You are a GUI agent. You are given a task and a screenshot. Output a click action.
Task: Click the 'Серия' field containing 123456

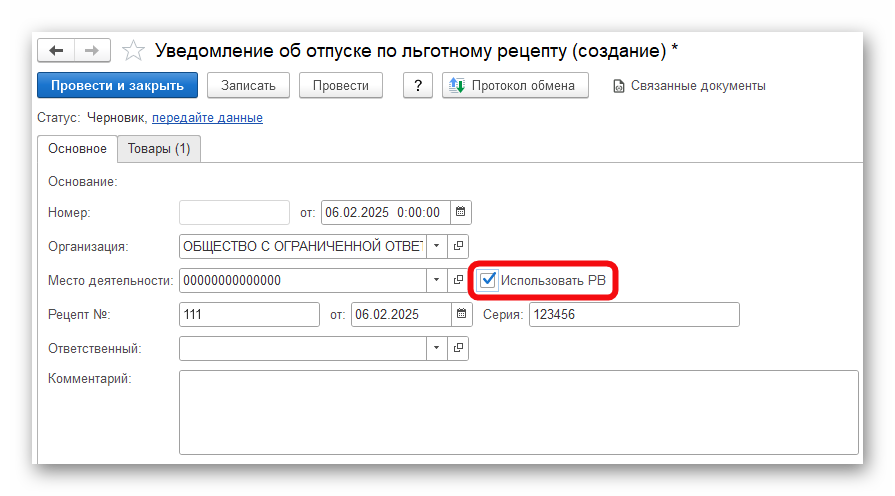(x=634, y=314)
